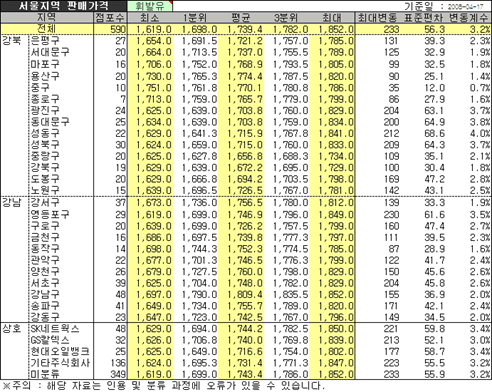
Task: Select the 표준편차 column header
Action: [423, 18]
